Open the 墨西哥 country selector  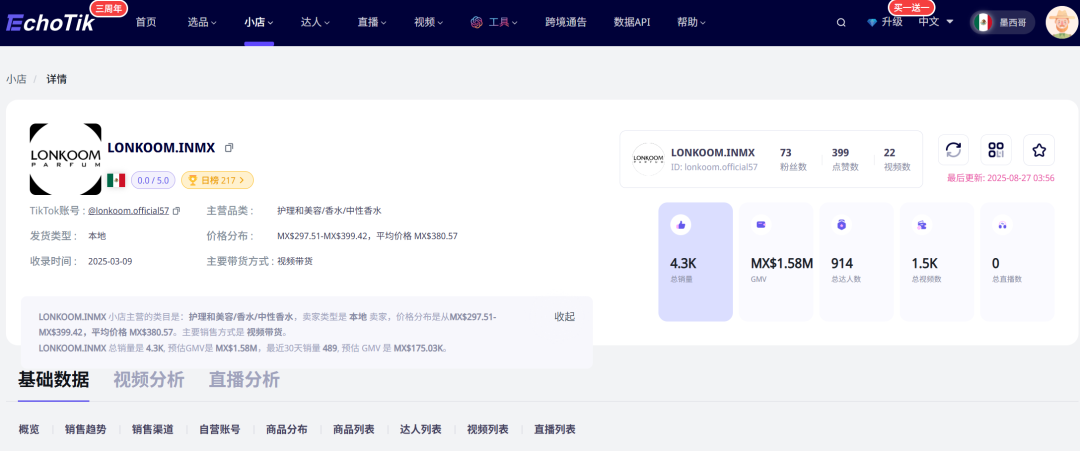[1001, 22]
